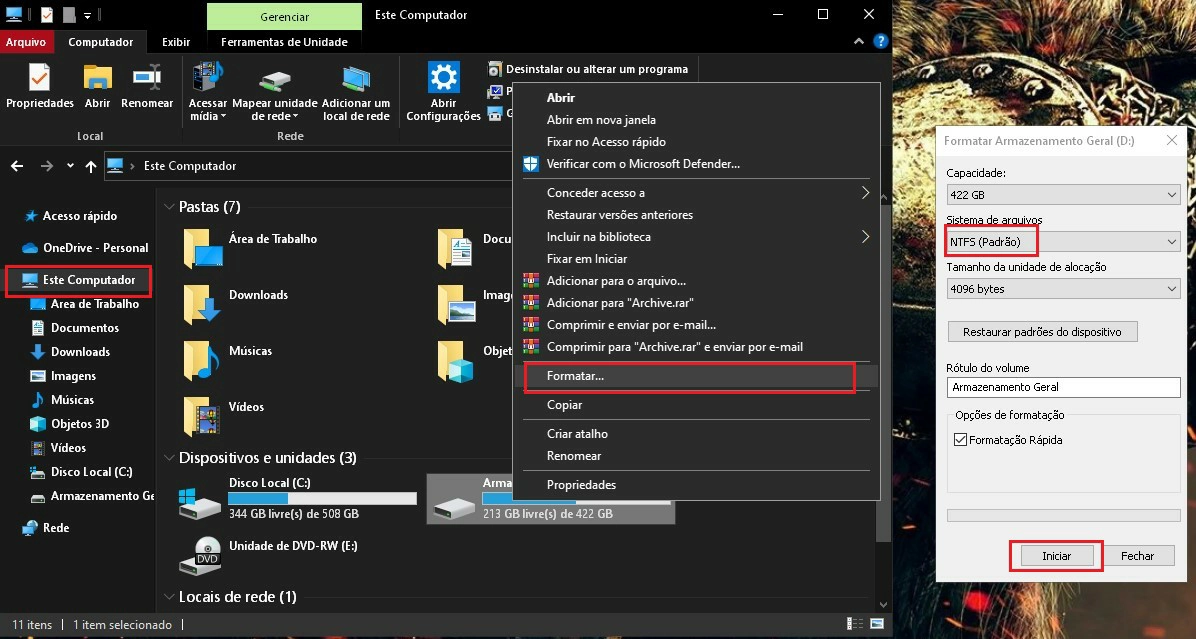1196x639 pixels.
Task: Collapse the Pastas (7) group
Action: (x=169, y=207)
